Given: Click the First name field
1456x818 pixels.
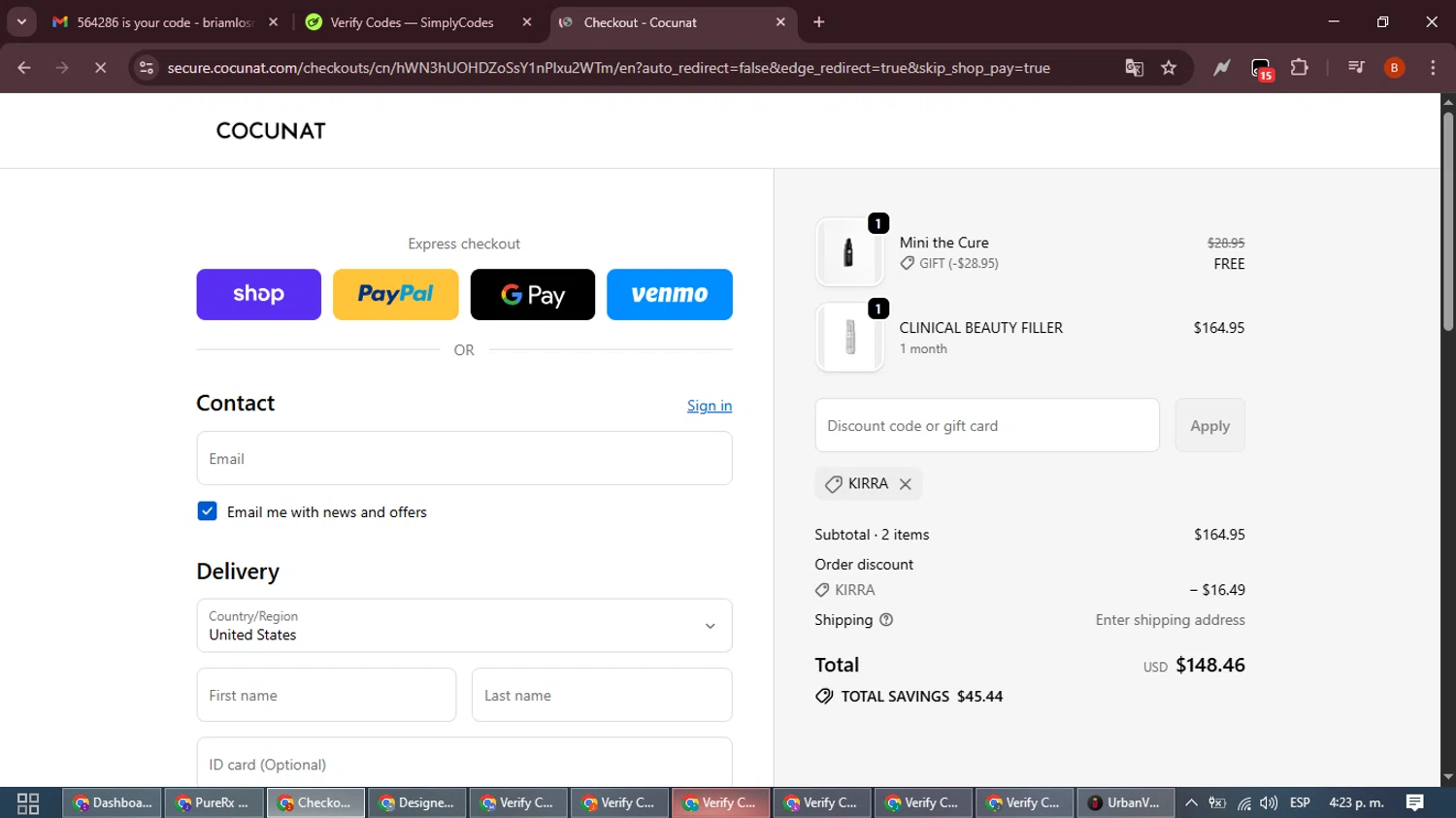Looking at the screenshot, I should 326,695.
